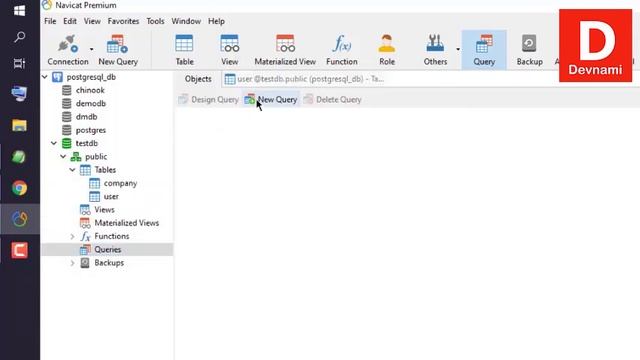Click the Design Query button
The height and width of the screenshot is (360, 640).
tap(209, 100)
